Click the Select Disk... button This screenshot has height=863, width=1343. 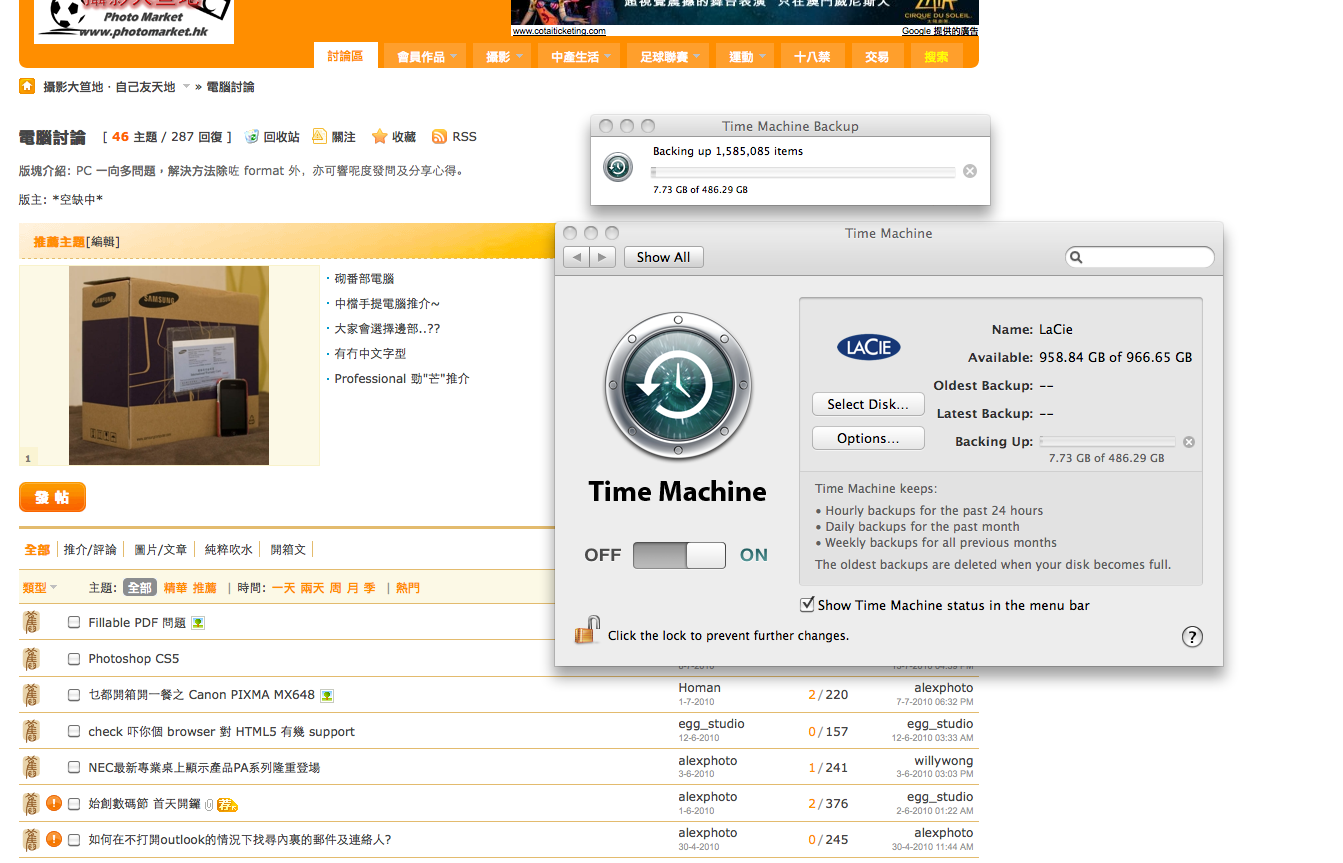click(x=868, y=404)
